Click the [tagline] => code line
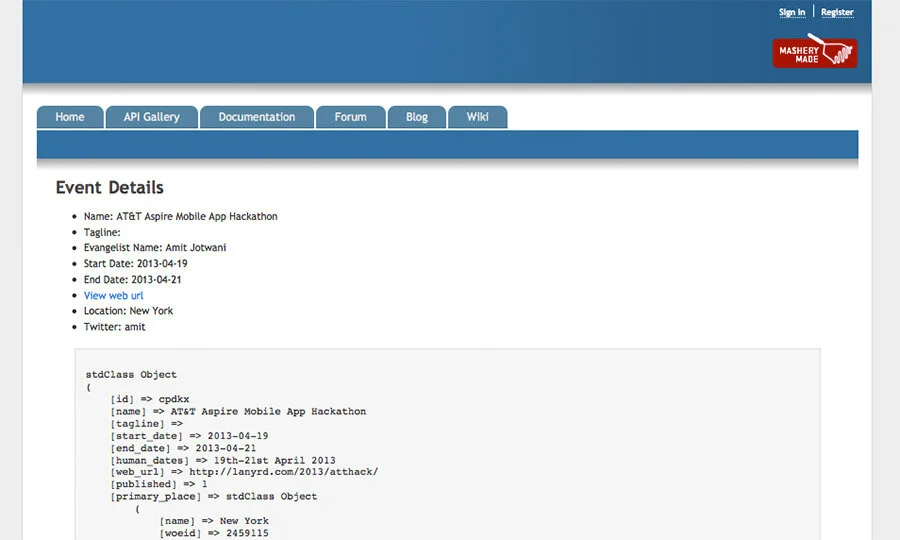This screenshot has height=540, width=900. [146, 424]
